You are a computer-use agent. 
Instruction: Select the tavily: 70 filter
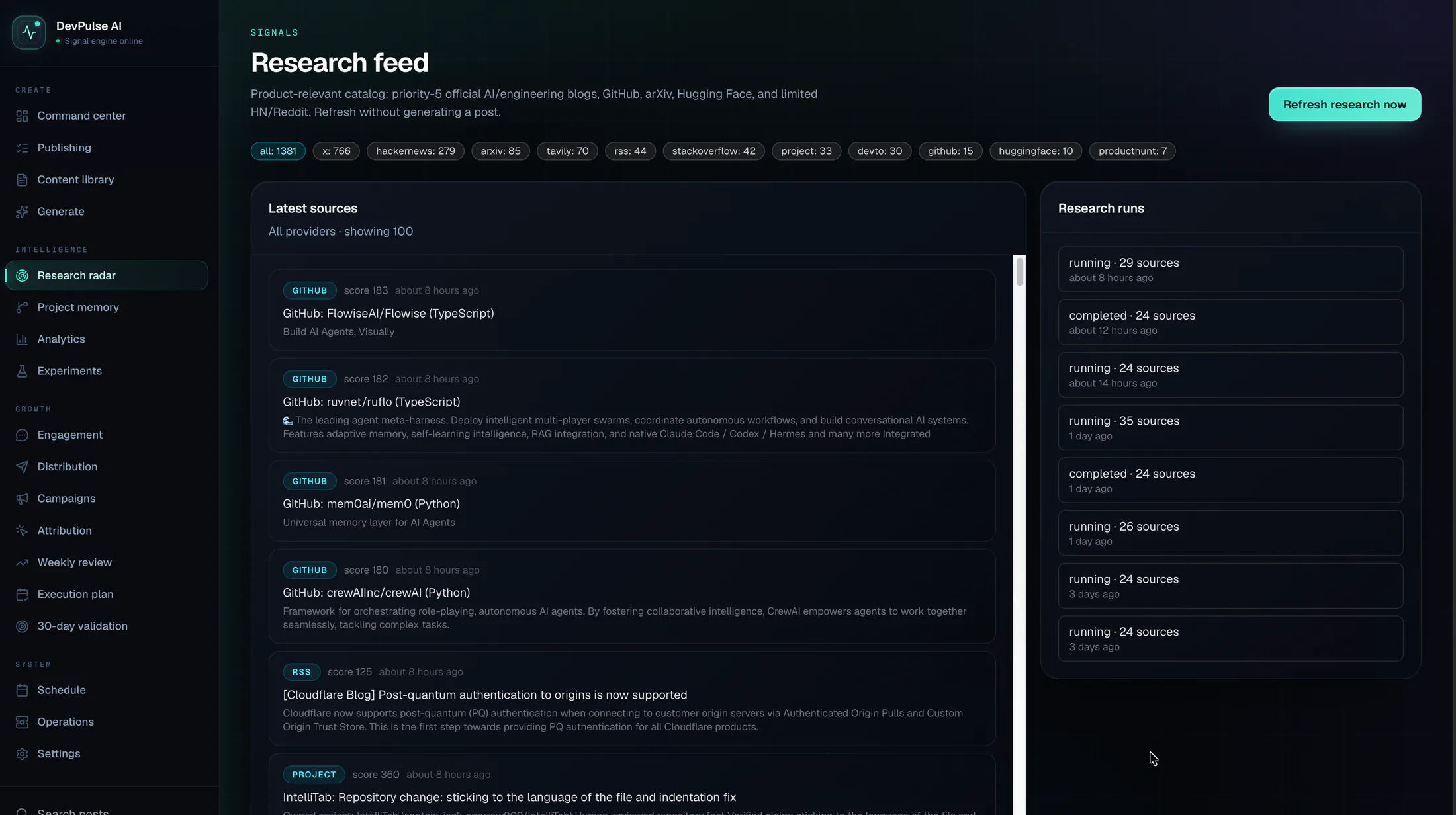pyautogui.click(x=567, y=151)
